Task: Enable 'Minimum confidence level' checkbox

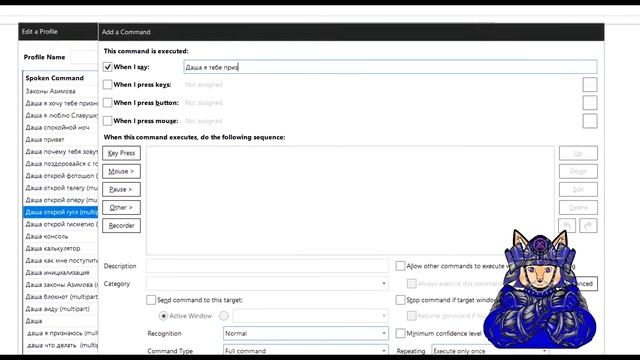Action: click(400, 333)
